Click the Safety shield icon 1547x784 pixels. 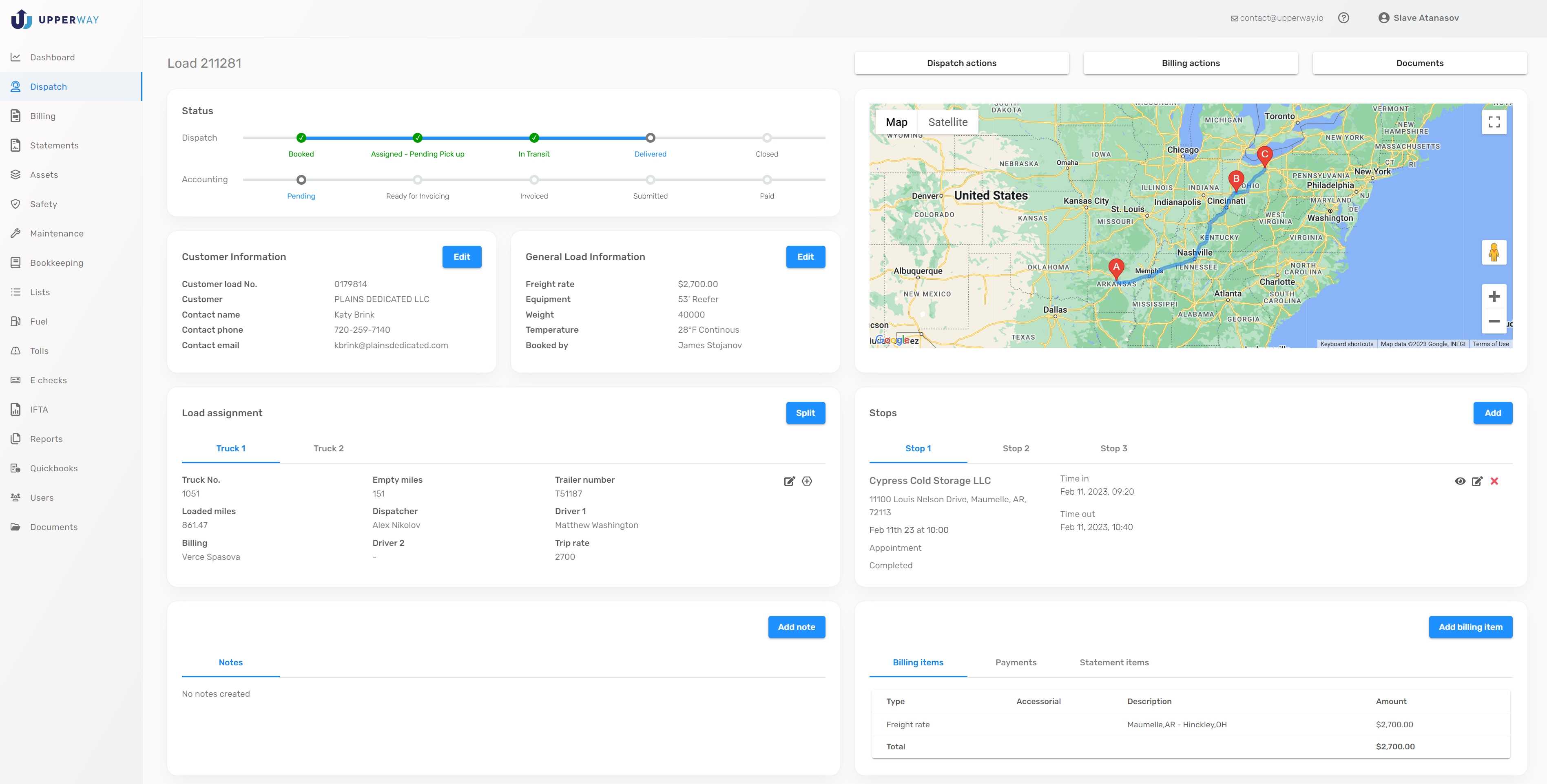click(15, 204)
